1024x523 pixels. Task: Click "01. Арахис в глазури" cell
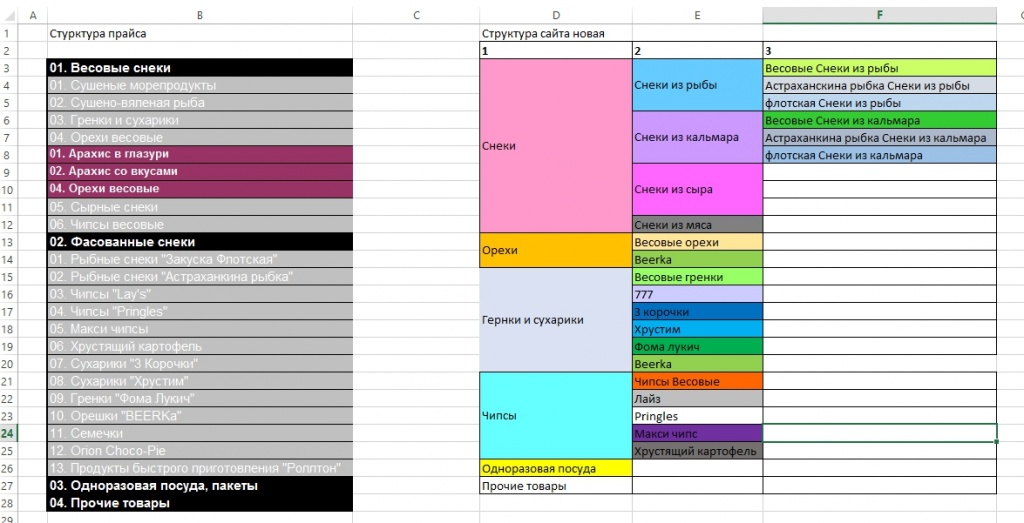pyautogui.click(x=200, y=154)
